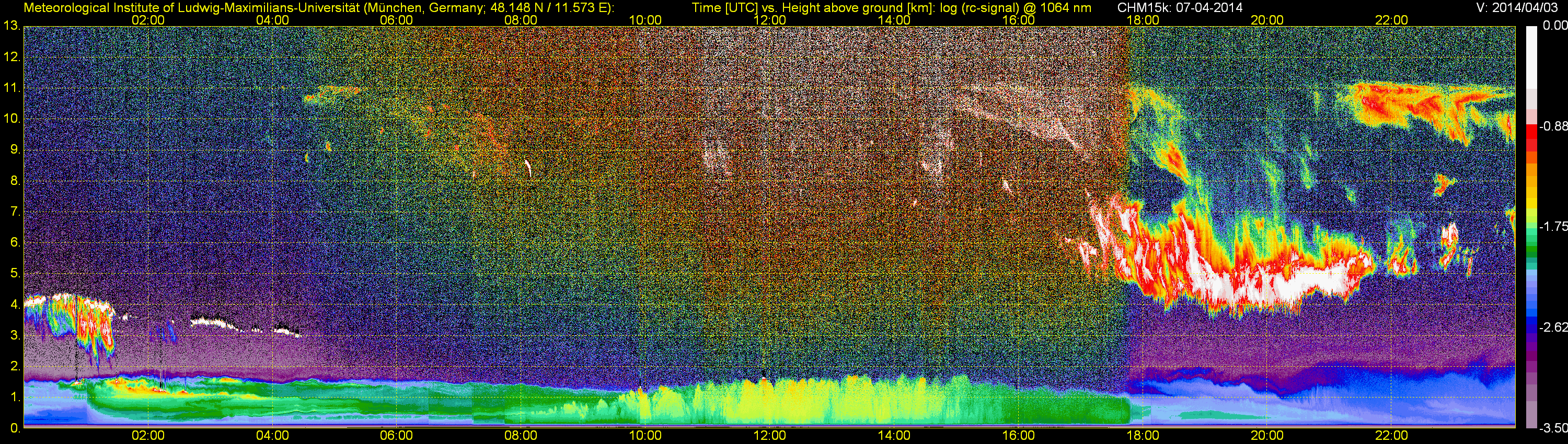Click the 02:00 label on the bottom time axis
Screen dimensions: 1568x444
click(x=148, y=436)
